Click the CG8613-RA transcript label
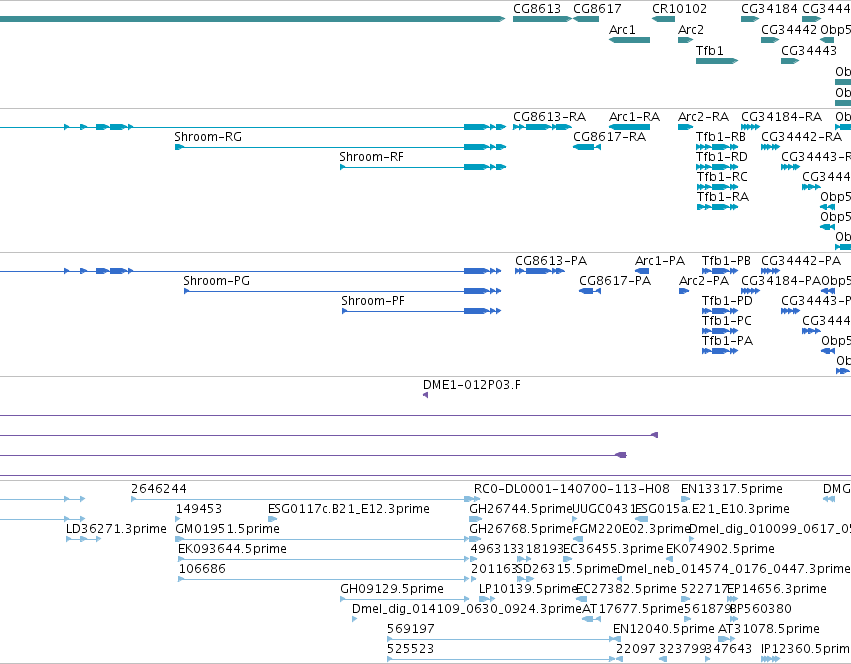The image size is (851, 664). point(549,117)
